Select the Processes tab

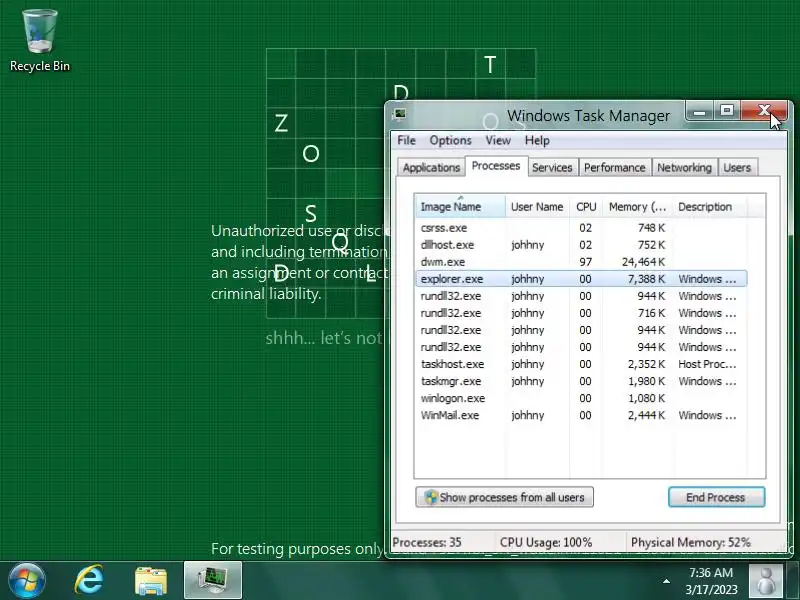click(x=496, y=166)
